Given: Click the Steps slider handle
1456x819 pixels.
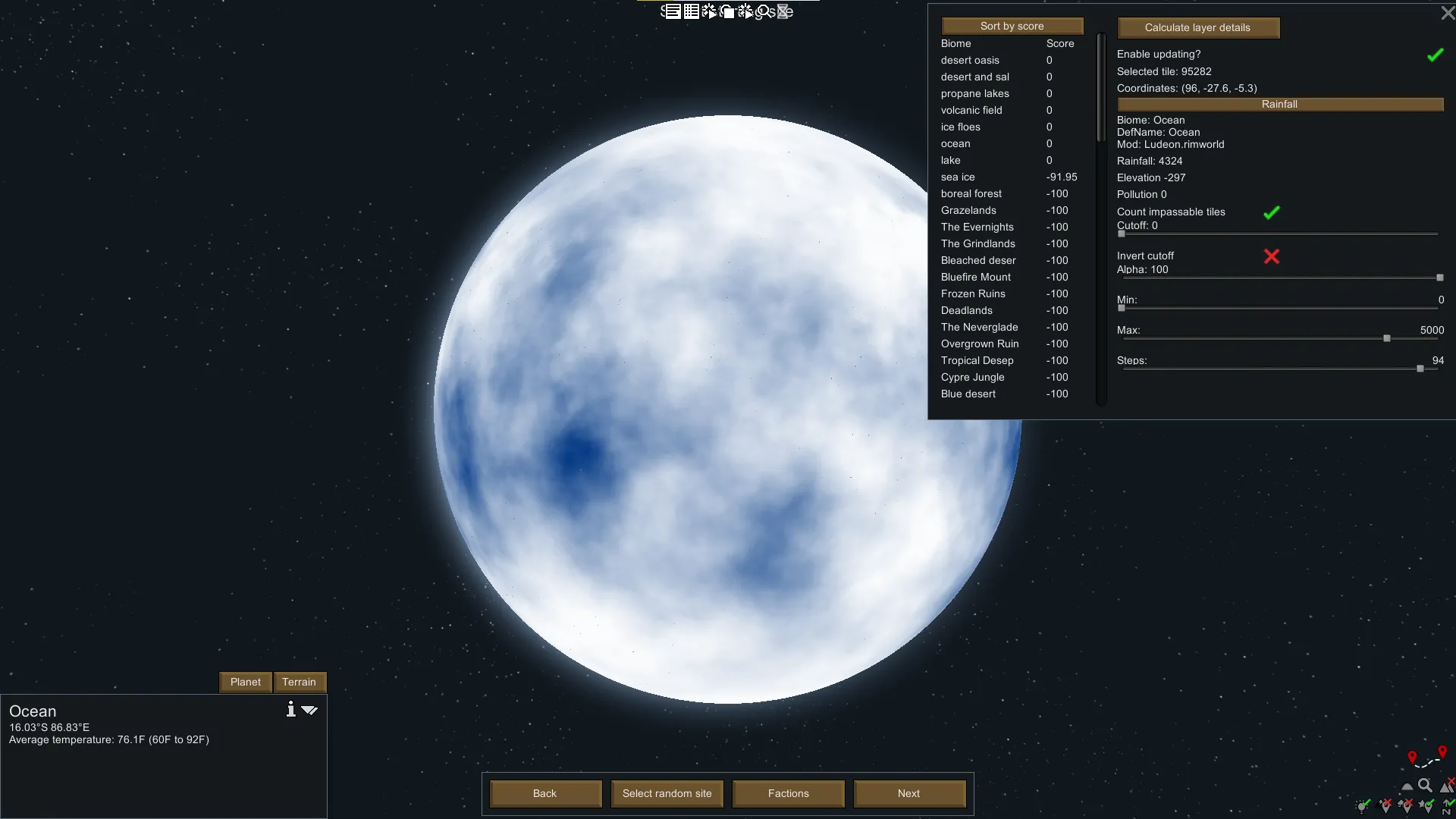Looking at the screenshot, I should 1420,369.
